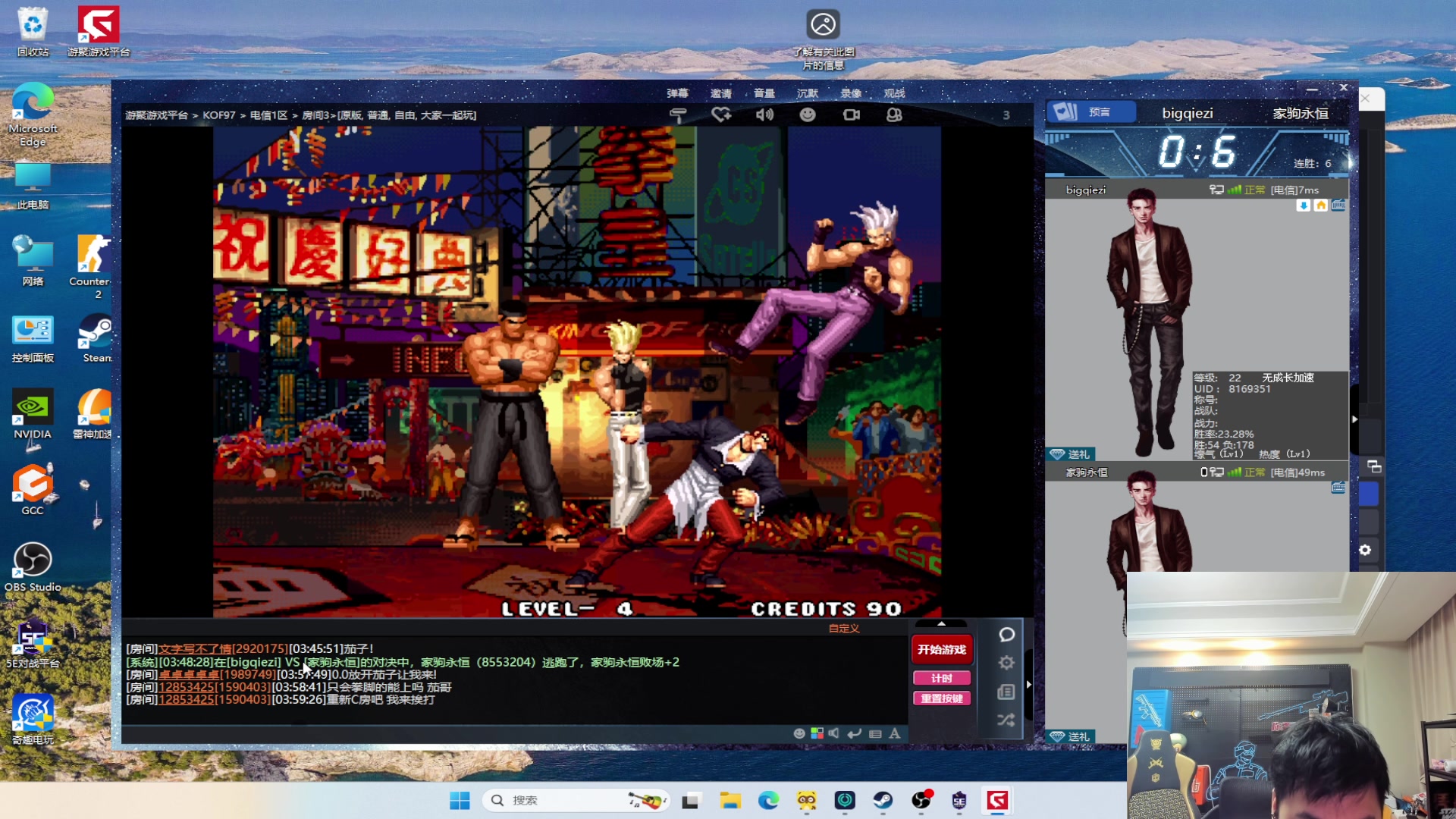The image size is (1456, 819).
Task: Click 送礼 gift button under bigqiezi avatar
Action: (1070, 453)
